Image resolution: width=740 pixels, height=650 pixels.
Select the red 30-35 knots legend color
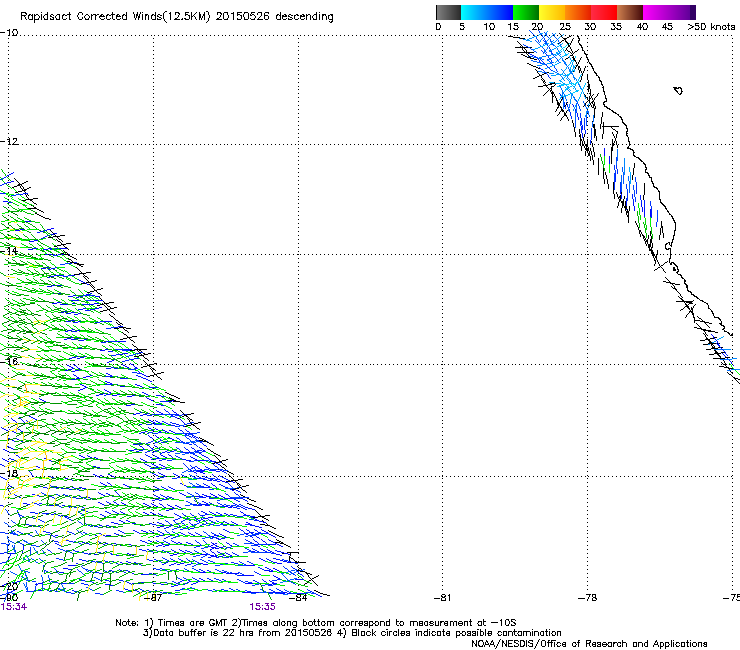pos(604,12)
